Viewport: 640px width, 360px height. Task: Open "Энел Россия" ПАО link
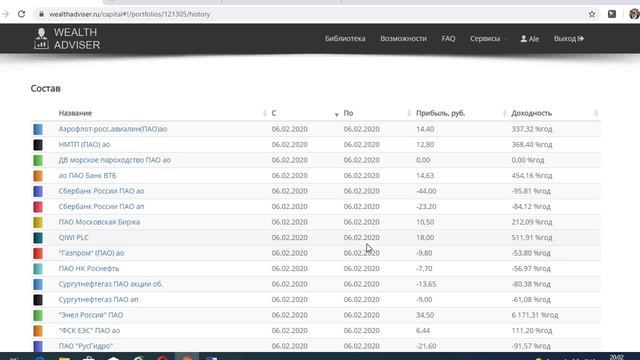click(91, 315)
